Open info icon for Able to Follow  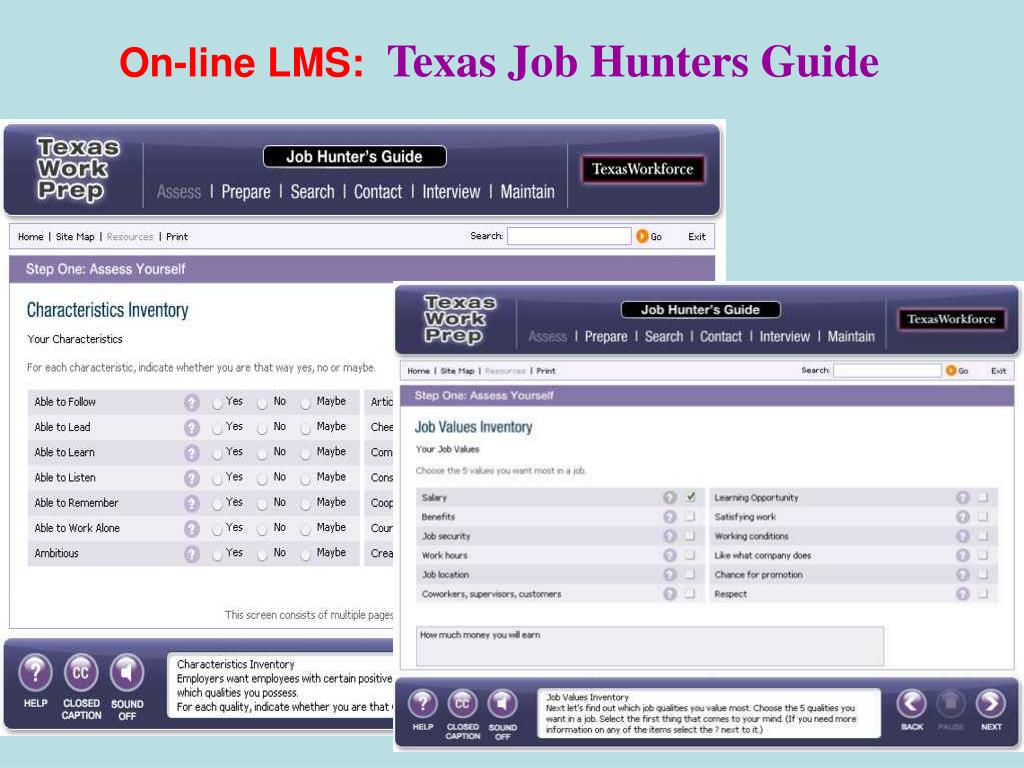click(191, 402)
